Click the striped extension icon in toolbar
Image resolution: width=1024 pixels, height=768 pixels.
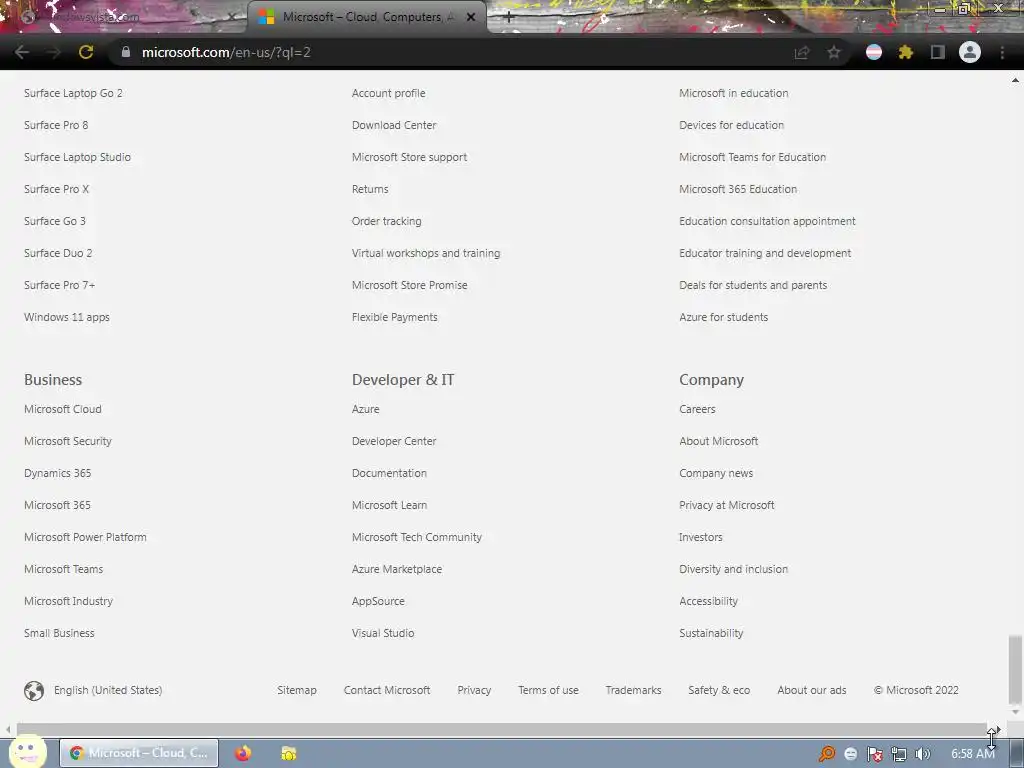point(874,52)
